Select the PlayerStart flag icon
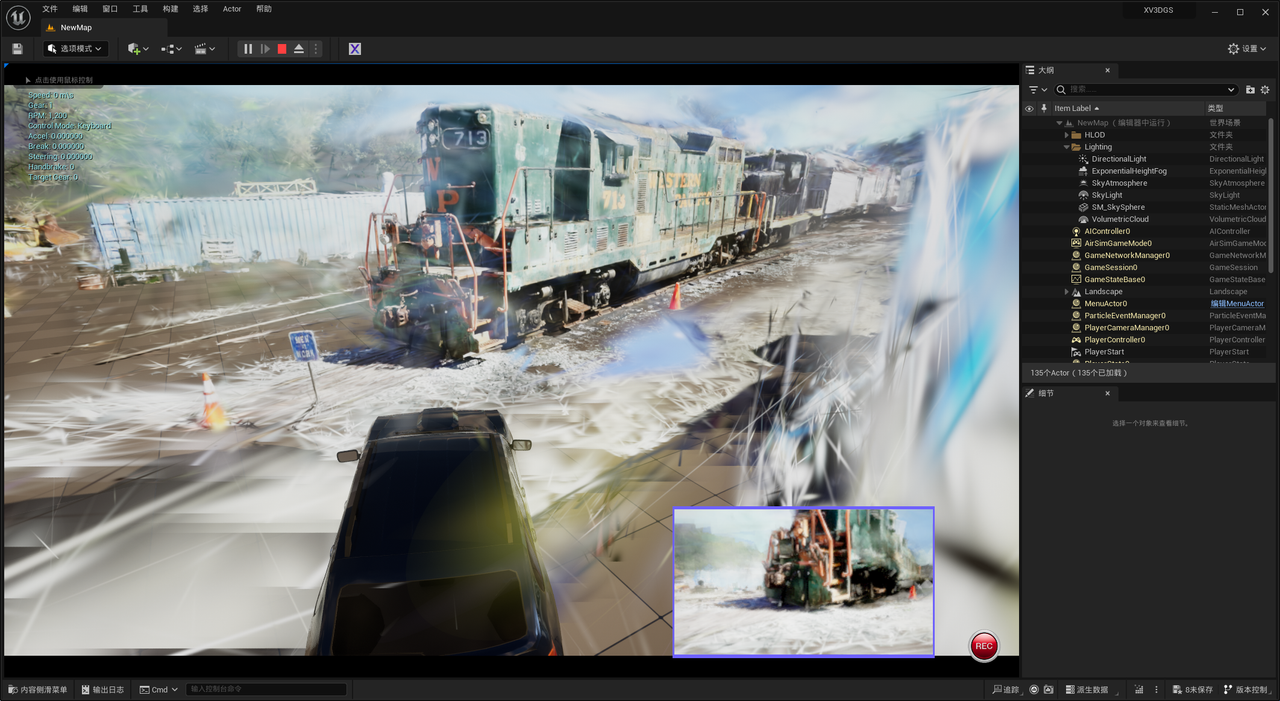 pyautogui.click(x=1076, y=351)
